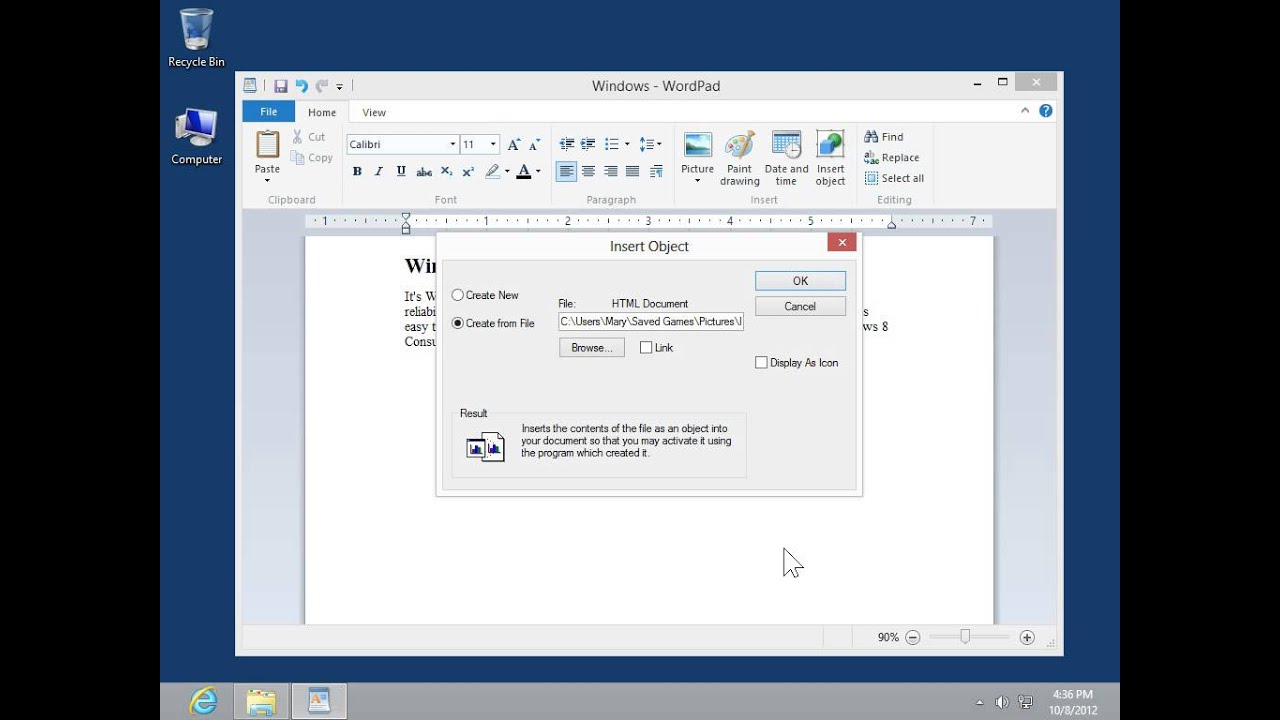Click the Center alignment icon
The height and width of the screenshot is (720, 1280).
click(x=588, y=172)
